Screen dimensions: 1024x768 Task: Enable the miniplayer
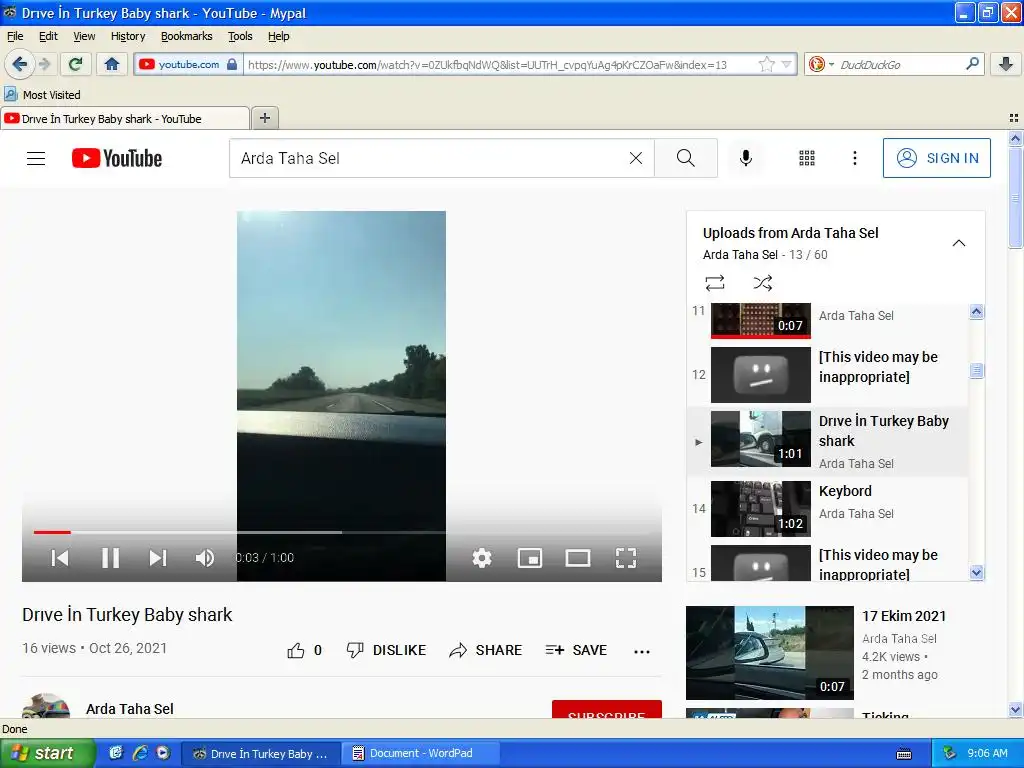click(x=530, y=558)
